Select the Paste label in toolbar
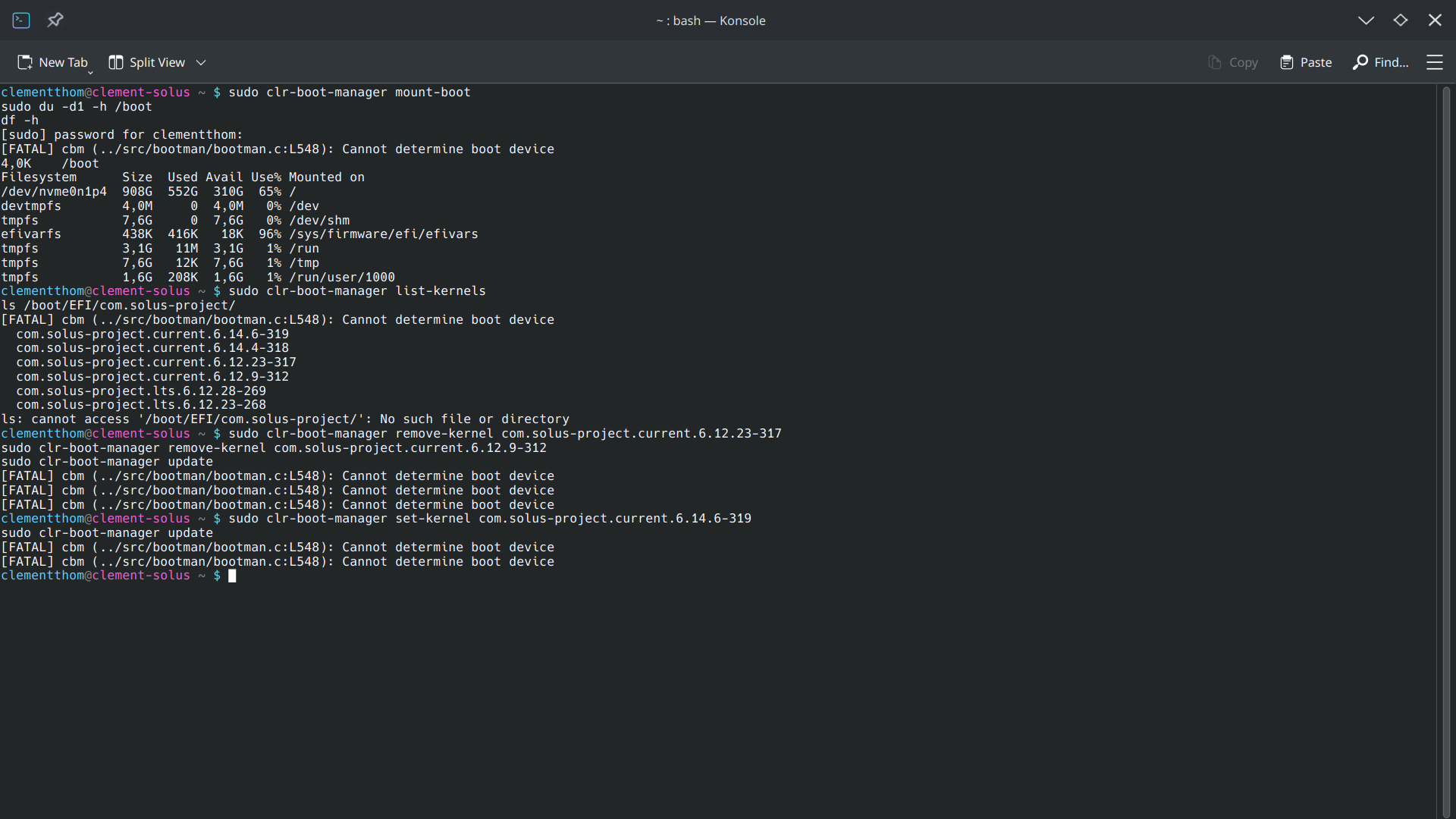 pyautogui.click(x=1316, y=62)
